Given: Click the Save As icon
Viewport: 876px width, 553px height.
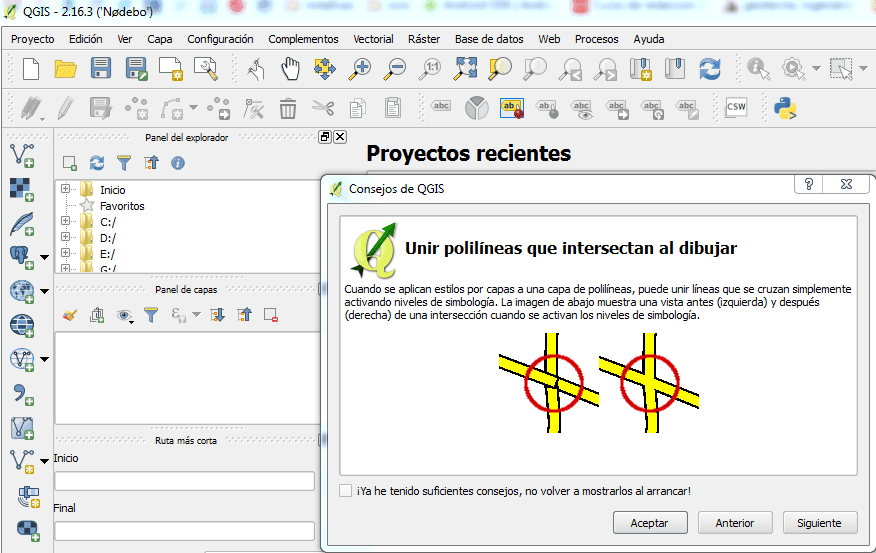Looking at the screenshot, I should click(x=136, y=69).
